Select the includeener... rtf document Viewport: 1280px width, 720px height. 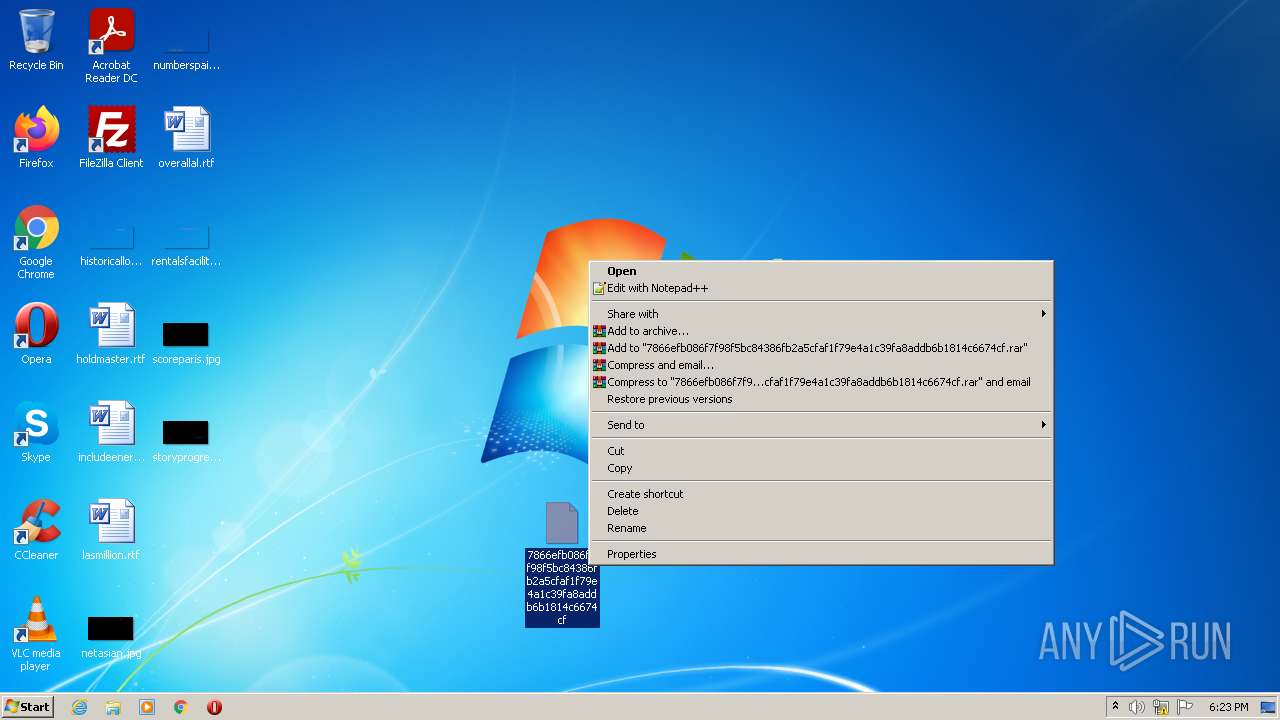(x=111, y=432)
